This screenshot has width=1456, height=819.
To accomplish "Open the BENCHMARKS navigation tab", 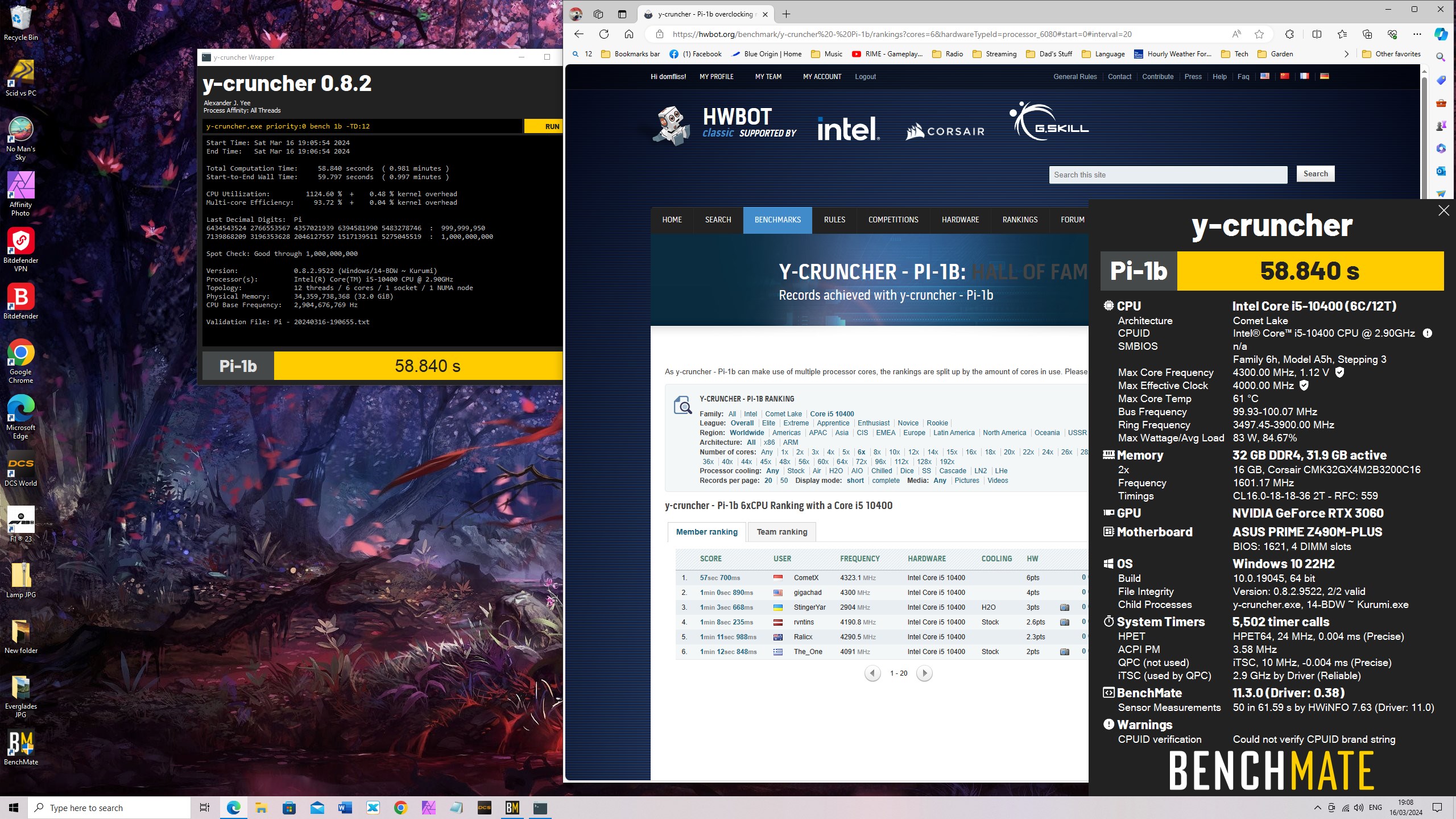I will [x=777, y=220].
